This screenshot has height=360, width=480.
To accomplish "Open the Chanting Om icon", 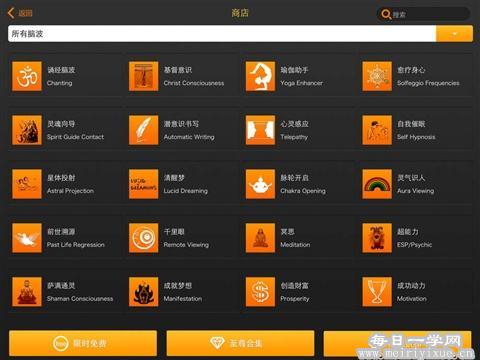I will pyautogui.click(x=27, y=76).
